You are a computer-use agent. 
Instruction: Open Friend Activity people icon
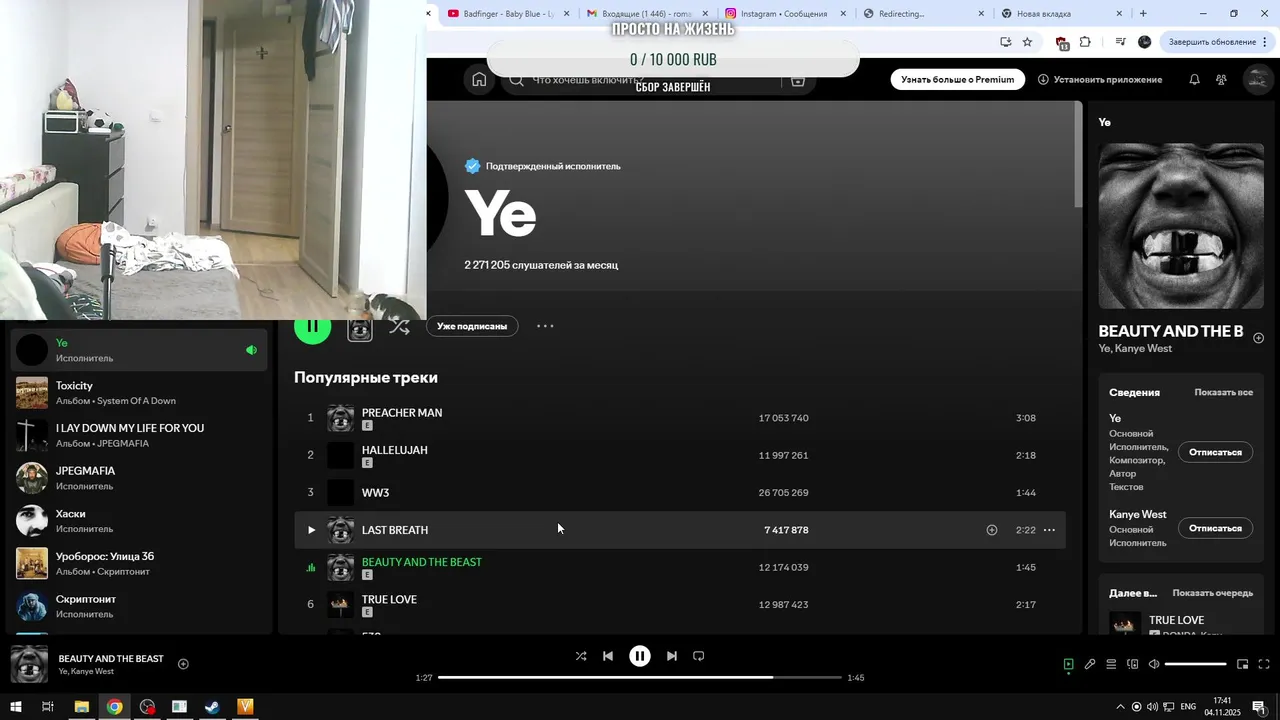coord(1221,80)
